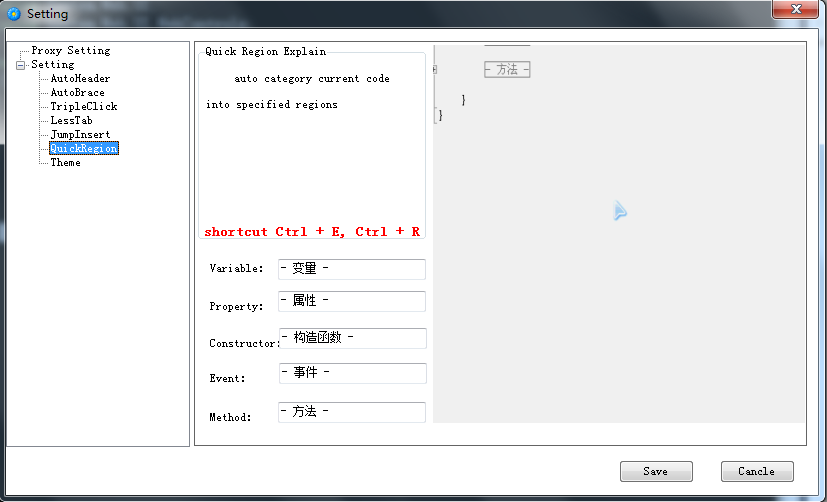Click the 'Property:' label
The width and height of the screenshot is (827, 502).
click(236, 306)
